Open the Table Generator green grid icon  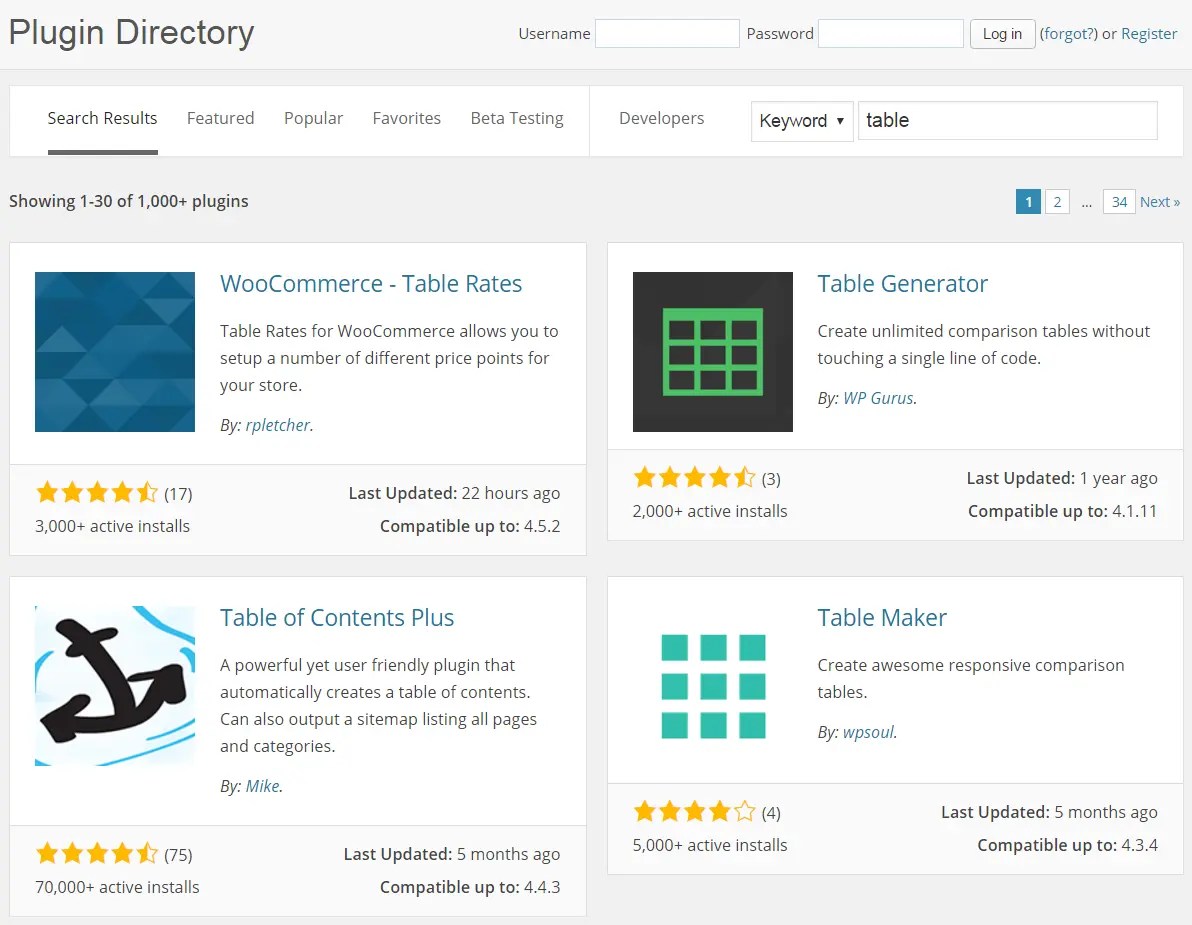point(712,352)
